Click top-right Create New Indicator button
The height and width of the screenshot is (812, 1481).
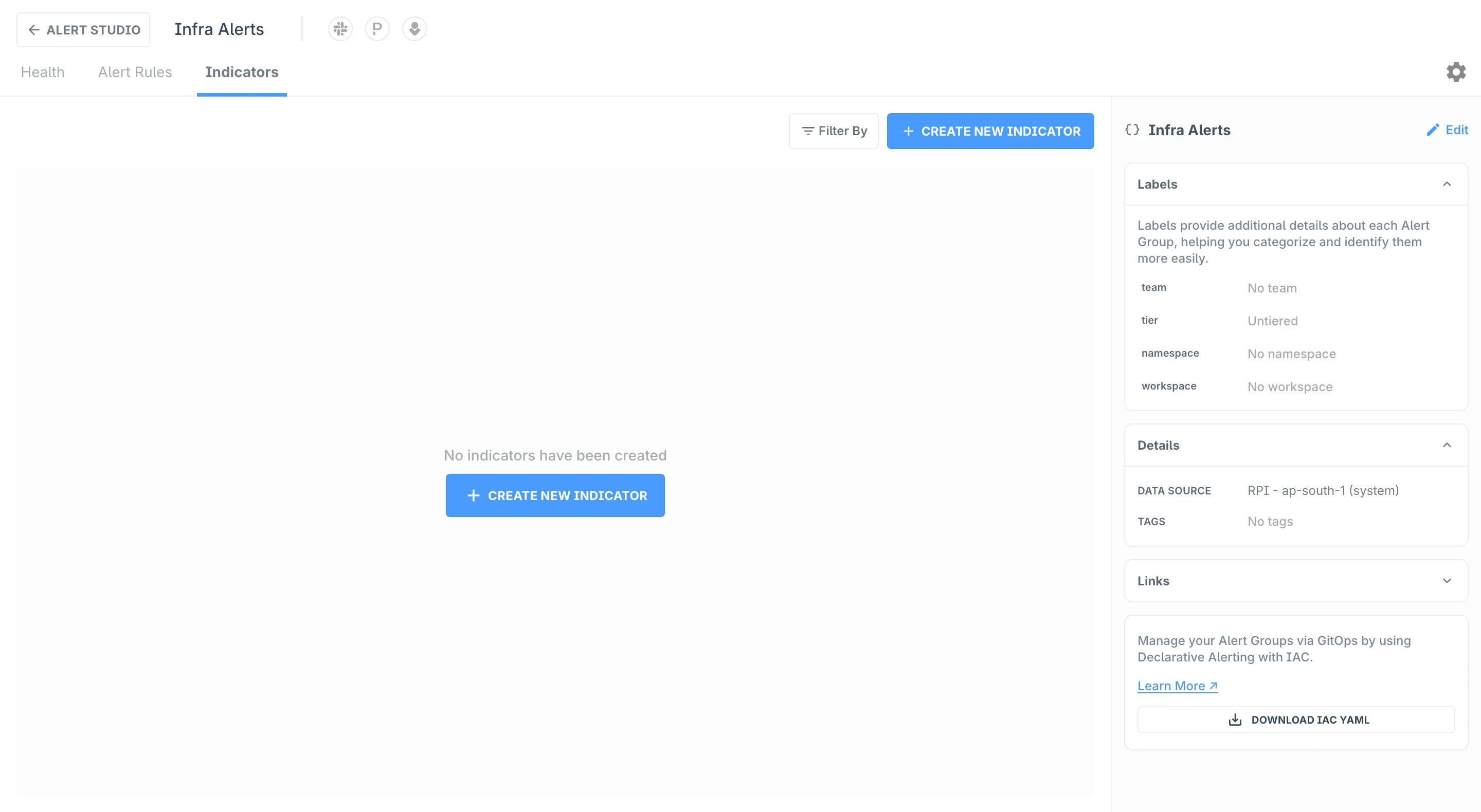990,131
